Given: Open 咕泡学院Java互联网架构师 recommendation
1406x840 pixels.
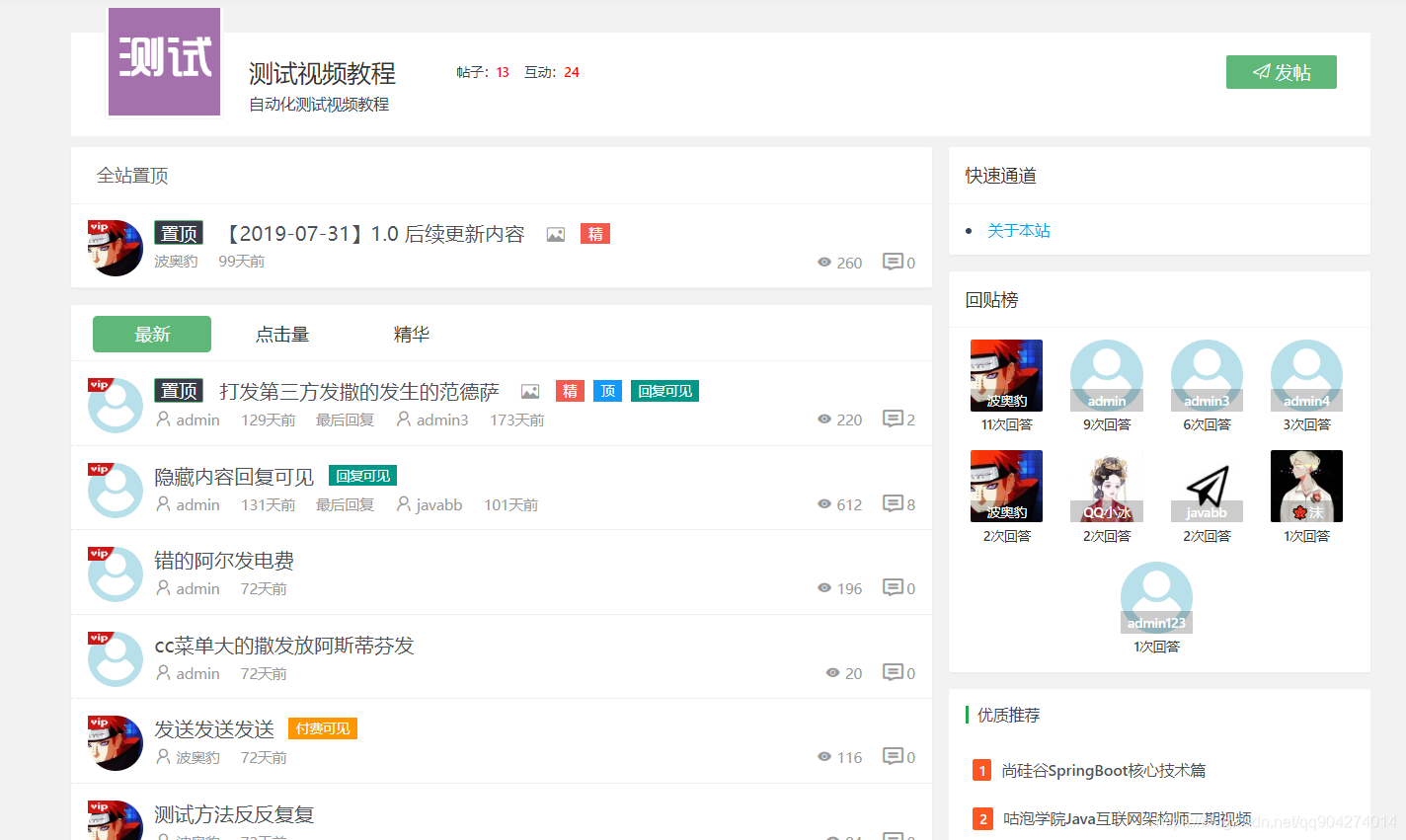Looking at the screenshot, I should click(1128, 818).
